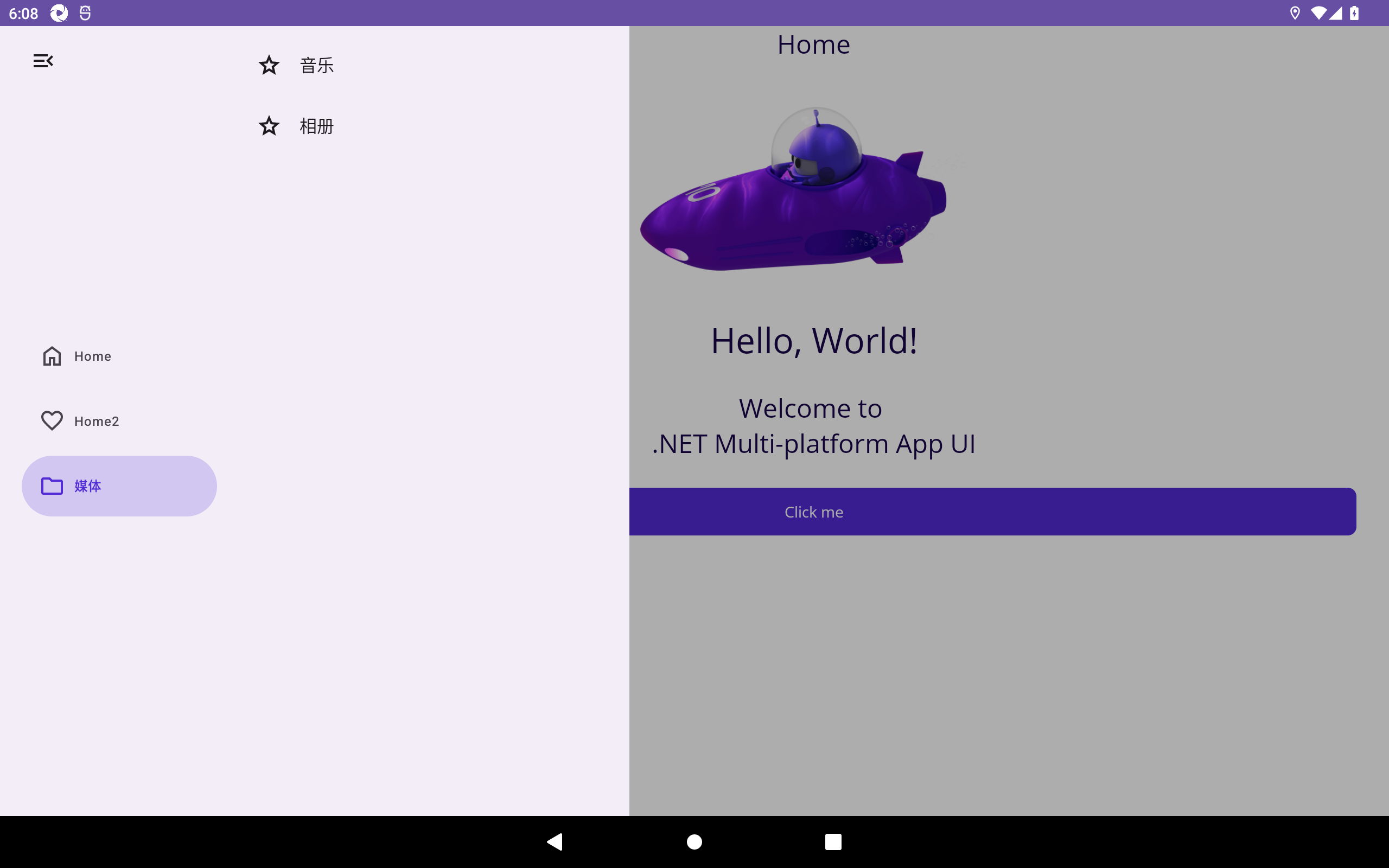Tap the Click me button
1389x868 pixels.
tap(992, 512)
